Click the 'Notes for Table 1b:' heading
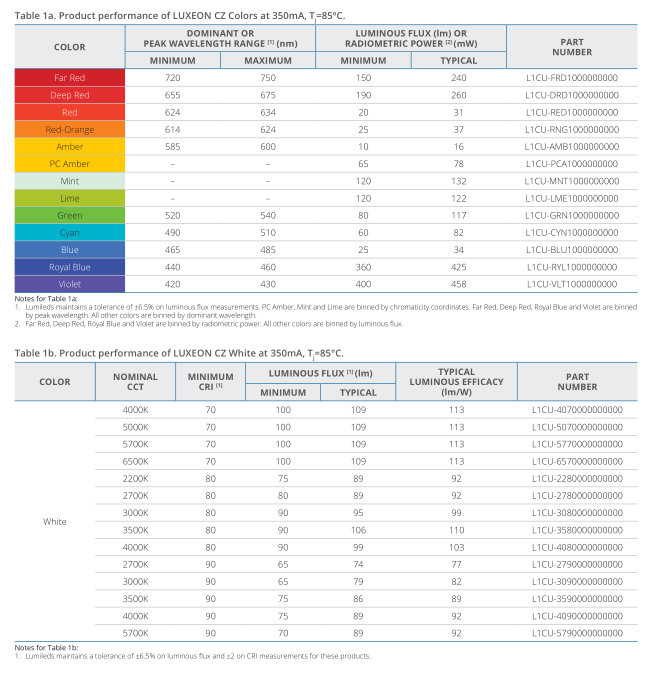The height and width of the screenshot is (679, 658). tap(46, 648)
